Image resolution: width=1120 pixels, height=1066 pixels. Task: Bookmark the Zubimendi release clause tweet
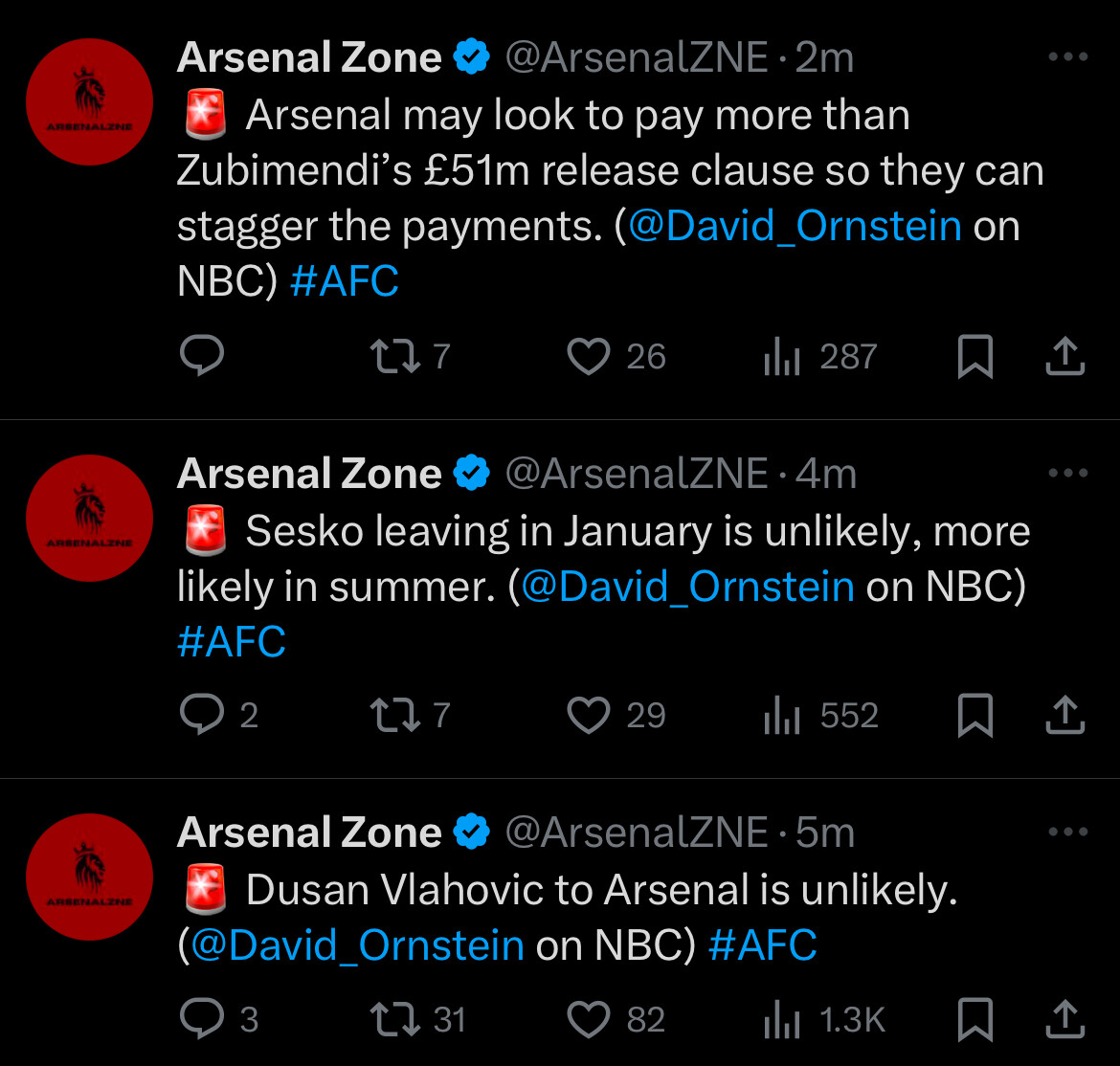(975, 357)
